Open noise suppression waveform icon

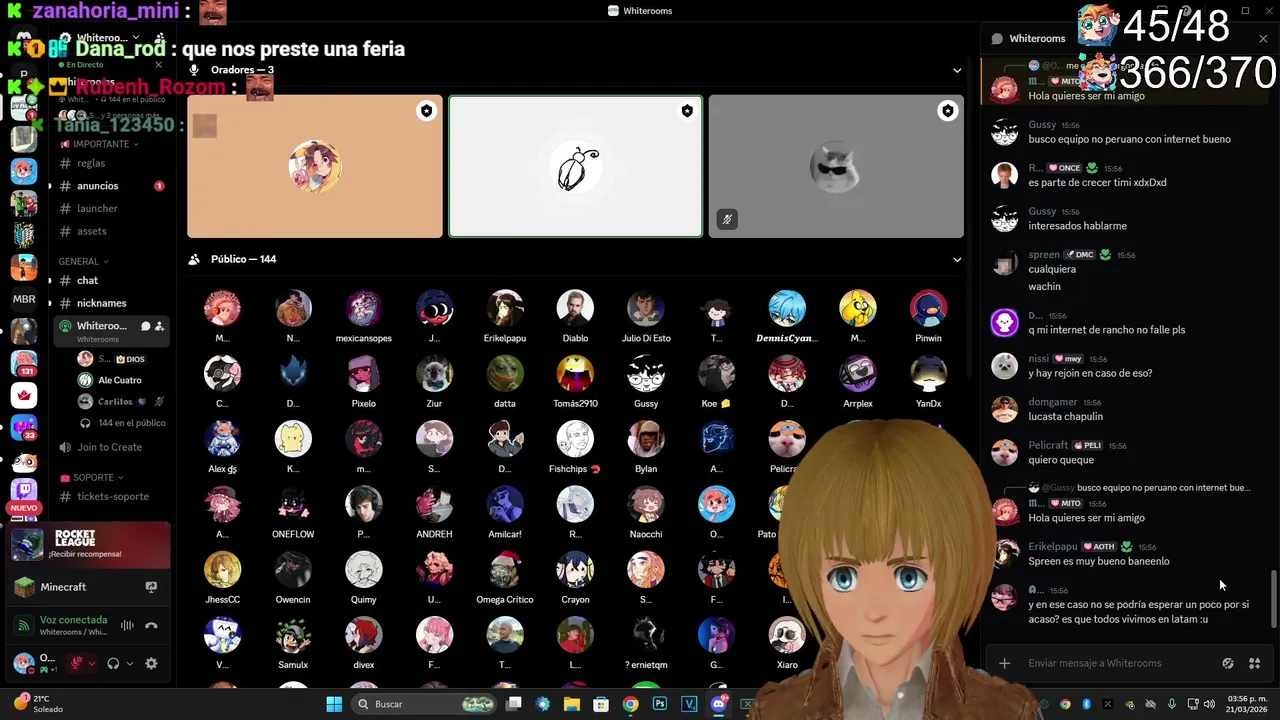tap(127, 626)
